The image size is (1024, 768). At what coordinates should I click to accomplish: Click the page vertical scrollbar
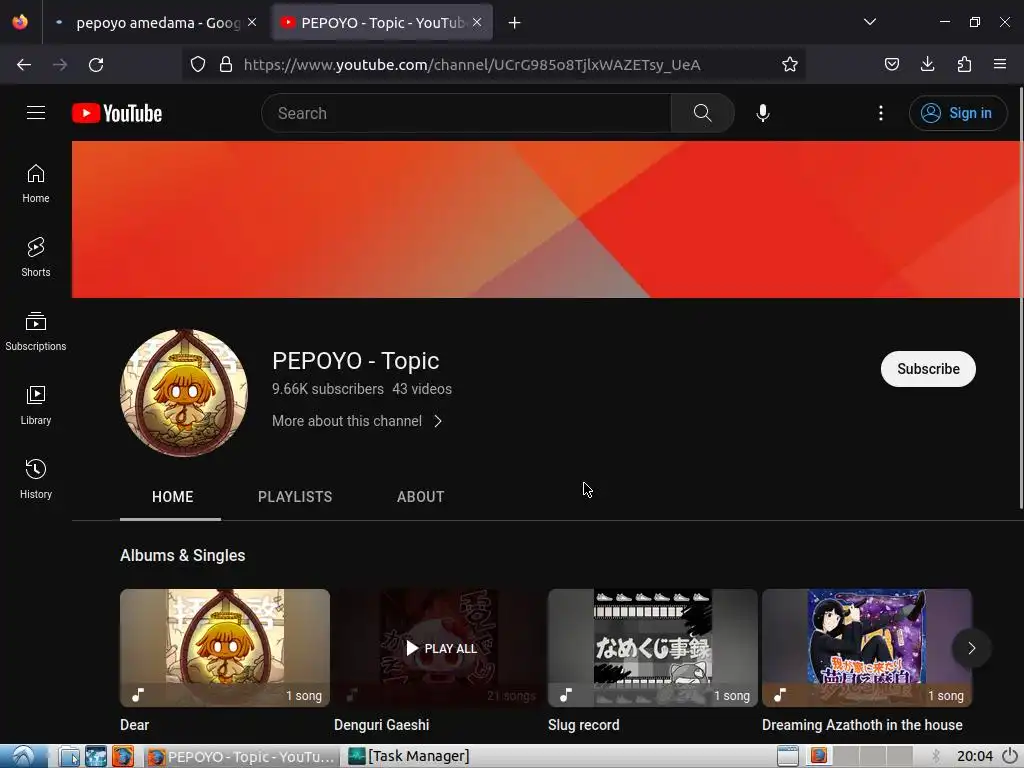point(1021,297)
